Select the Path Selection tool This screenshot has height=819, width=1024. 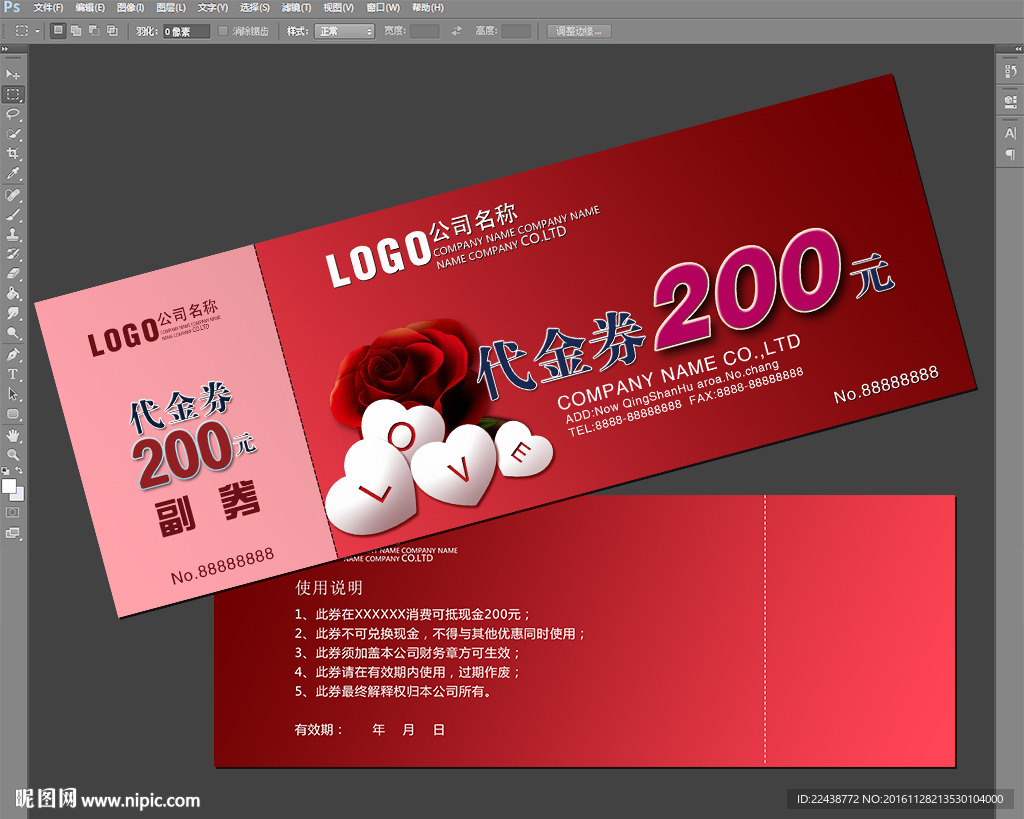(x=12, y=394)
